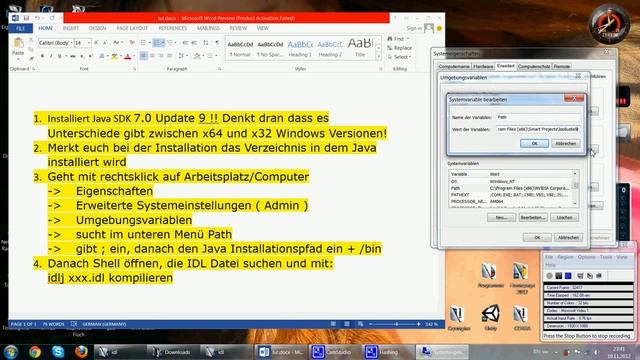This screenshot has height=360, width=640.
Task: Align text left in the Paragraph group
Action: [144, 56]
